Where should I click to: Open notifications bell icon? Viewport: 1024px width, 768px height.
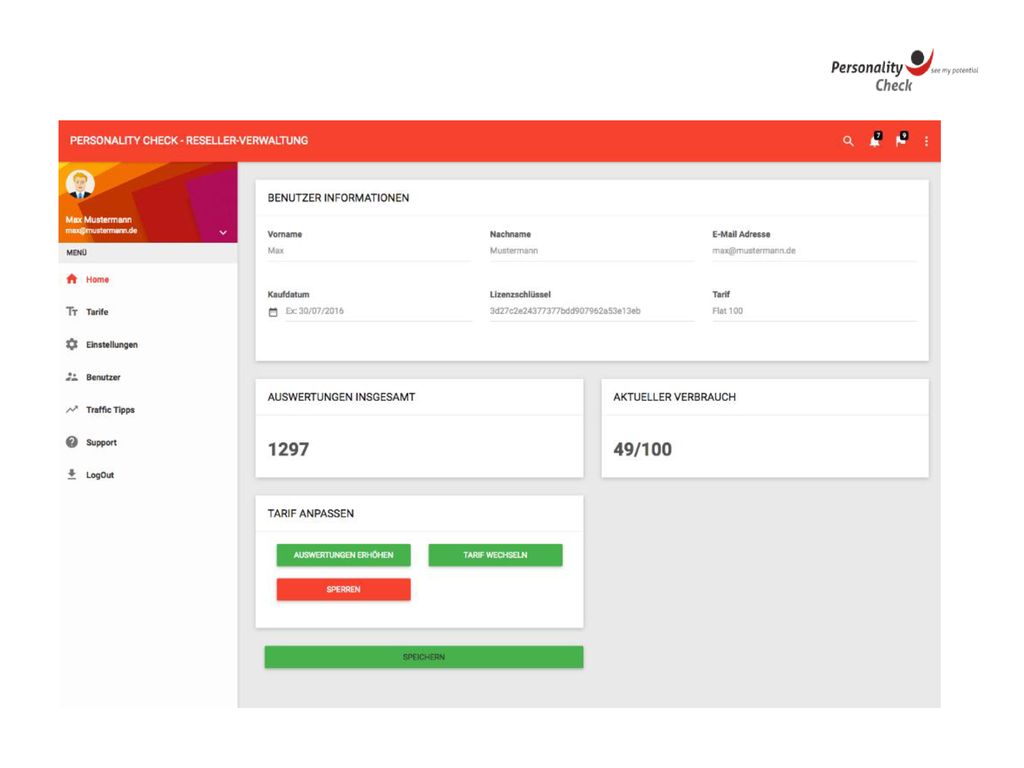(x=875, y=140)
